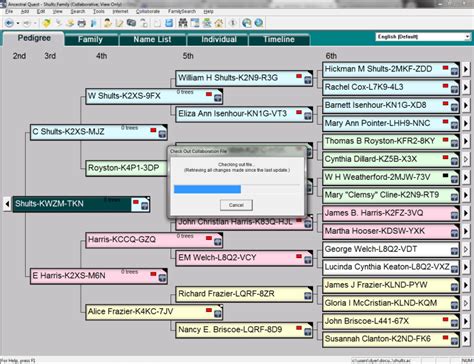474x364 pixels.
Task: Open the English (Default) language dropdown
Action: [x=467, y=37]
